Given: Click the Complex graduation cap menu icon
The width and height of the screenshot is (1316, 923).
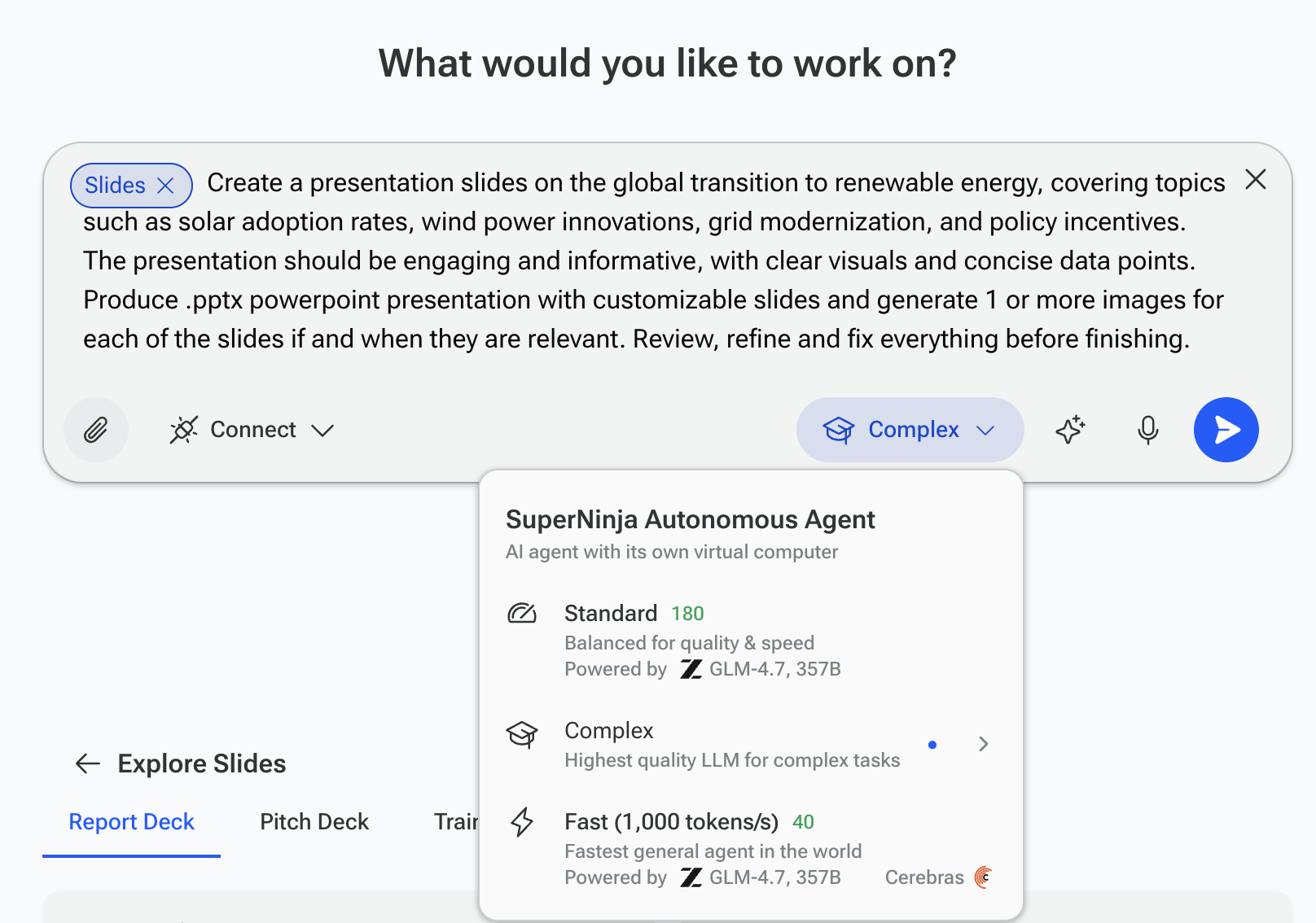Looking at the screenshot, I should (x=522, y=733).
